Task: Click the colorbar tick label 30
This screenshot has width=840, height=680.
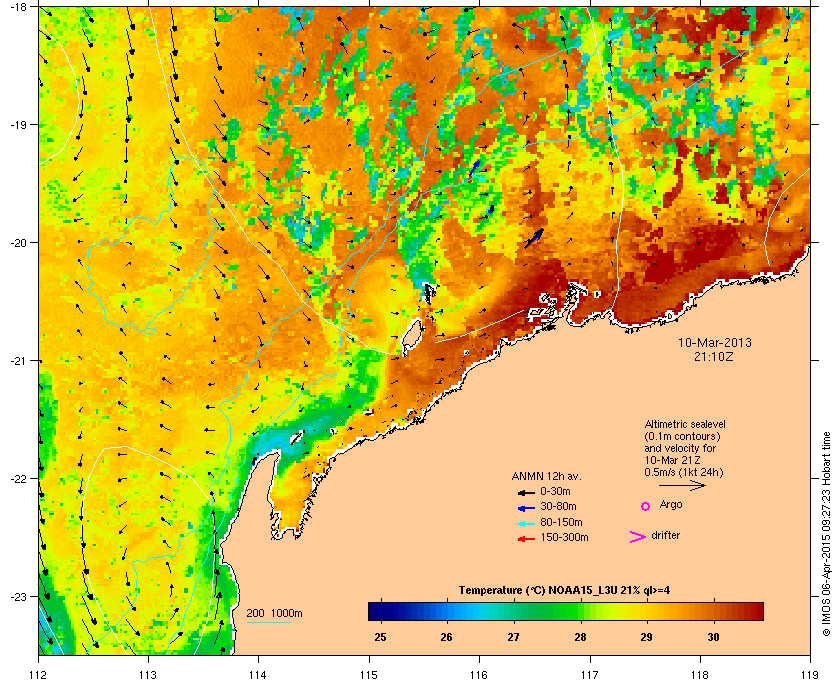Action: (713, 637)
